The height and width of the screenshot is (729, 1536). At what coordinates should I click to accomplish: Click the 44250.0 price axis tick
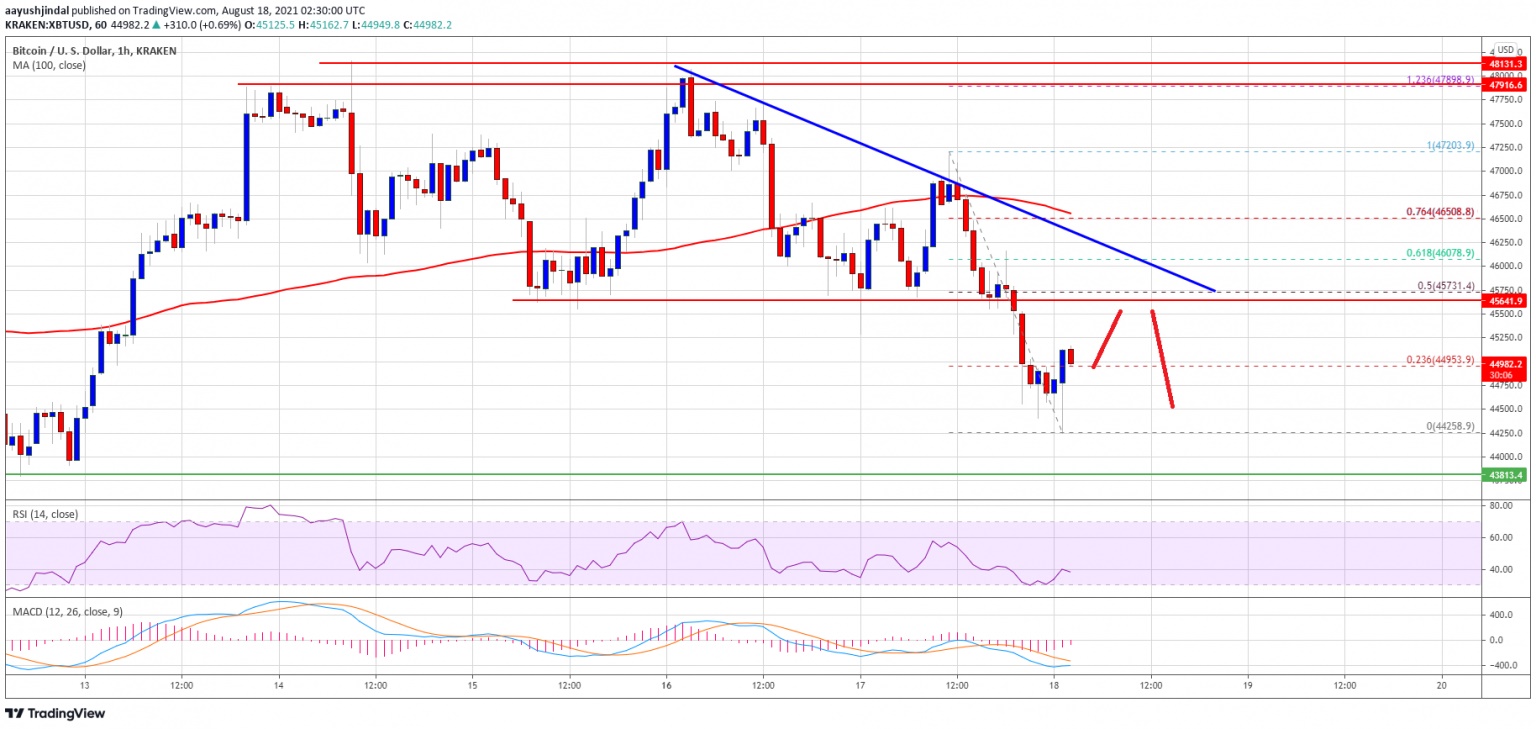pos(1507,434)
